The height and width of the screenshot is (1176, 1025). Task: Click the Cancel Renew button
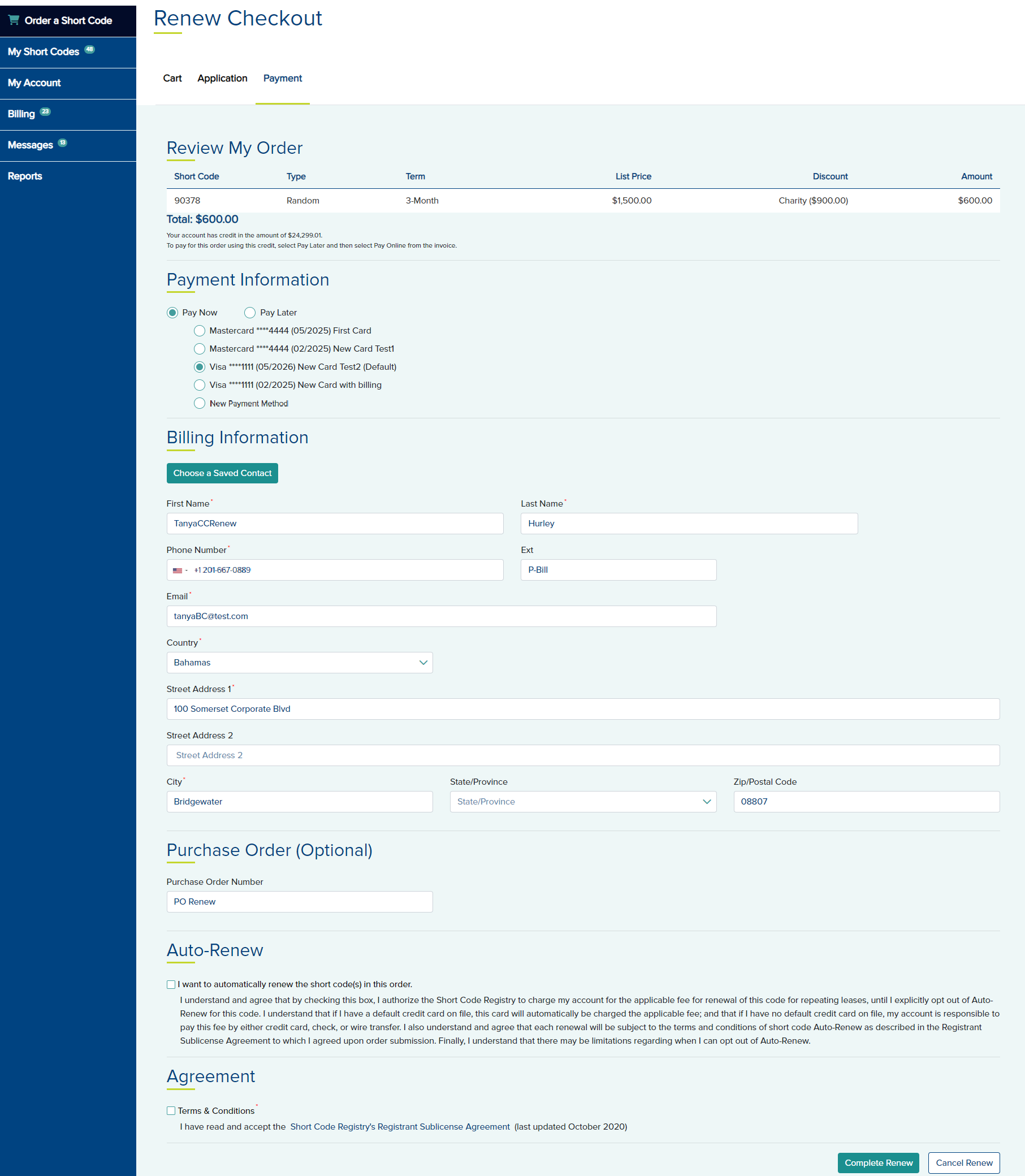pos(963,1163)
